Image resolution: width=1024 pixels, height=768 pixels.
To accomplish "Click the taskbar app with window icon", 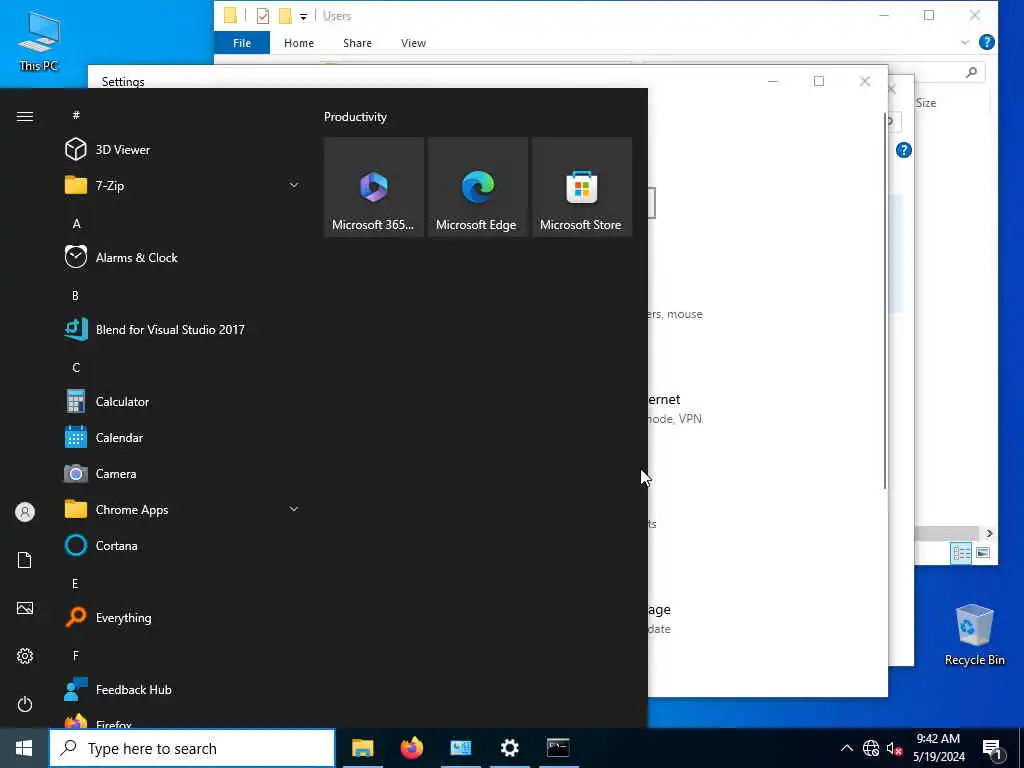I will [460, 748].
